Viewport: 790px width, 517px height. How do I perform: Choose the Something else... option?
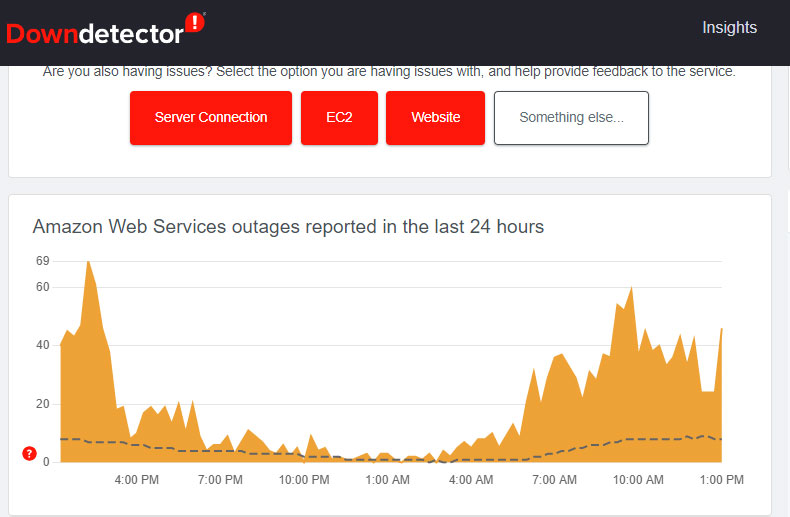pyautogui.click(x=571, y=117)
